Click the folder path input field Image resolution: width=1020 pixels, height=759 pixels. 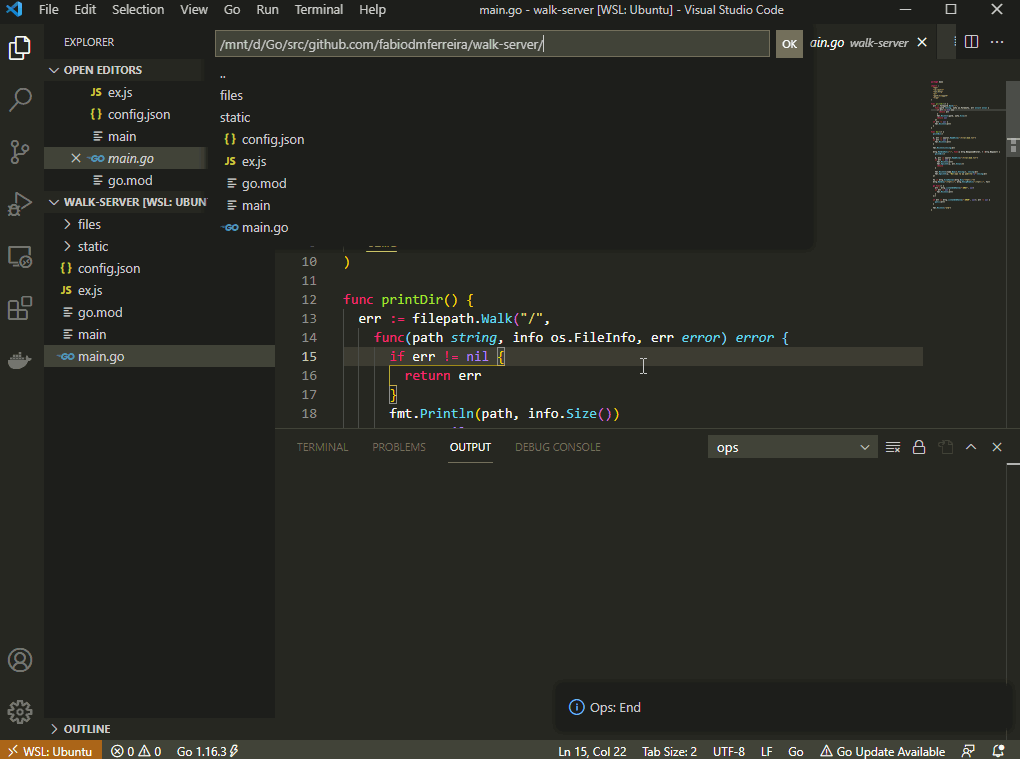tap(492, 44)
